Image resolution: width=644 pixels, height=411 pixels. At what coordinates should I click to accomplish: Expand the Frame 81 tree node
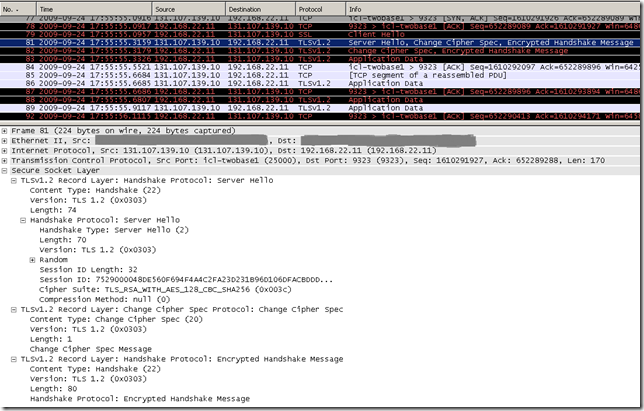click(4, 131)
